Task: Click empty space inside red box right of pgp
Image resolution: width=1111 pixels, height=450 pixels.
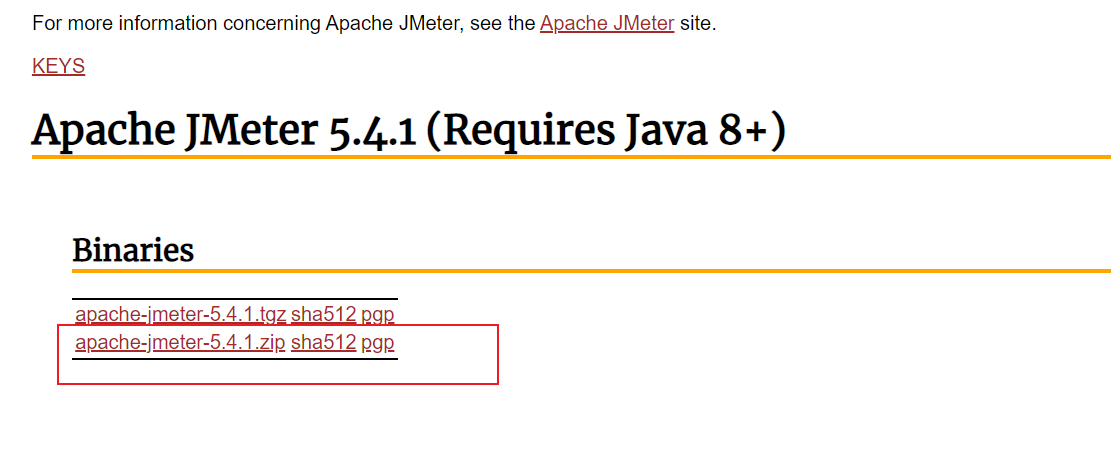Action: 450,350
